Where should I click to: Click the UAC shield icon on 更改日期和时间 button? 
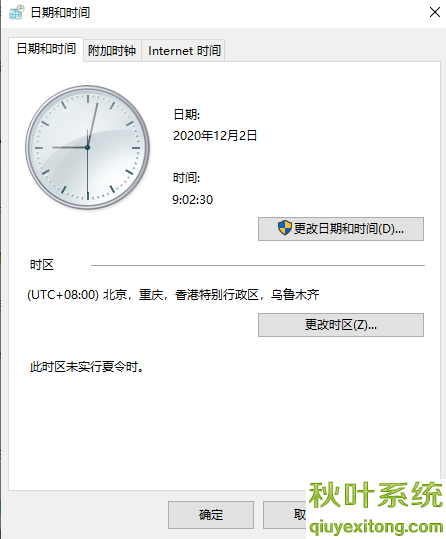click(x=284, y=228)
